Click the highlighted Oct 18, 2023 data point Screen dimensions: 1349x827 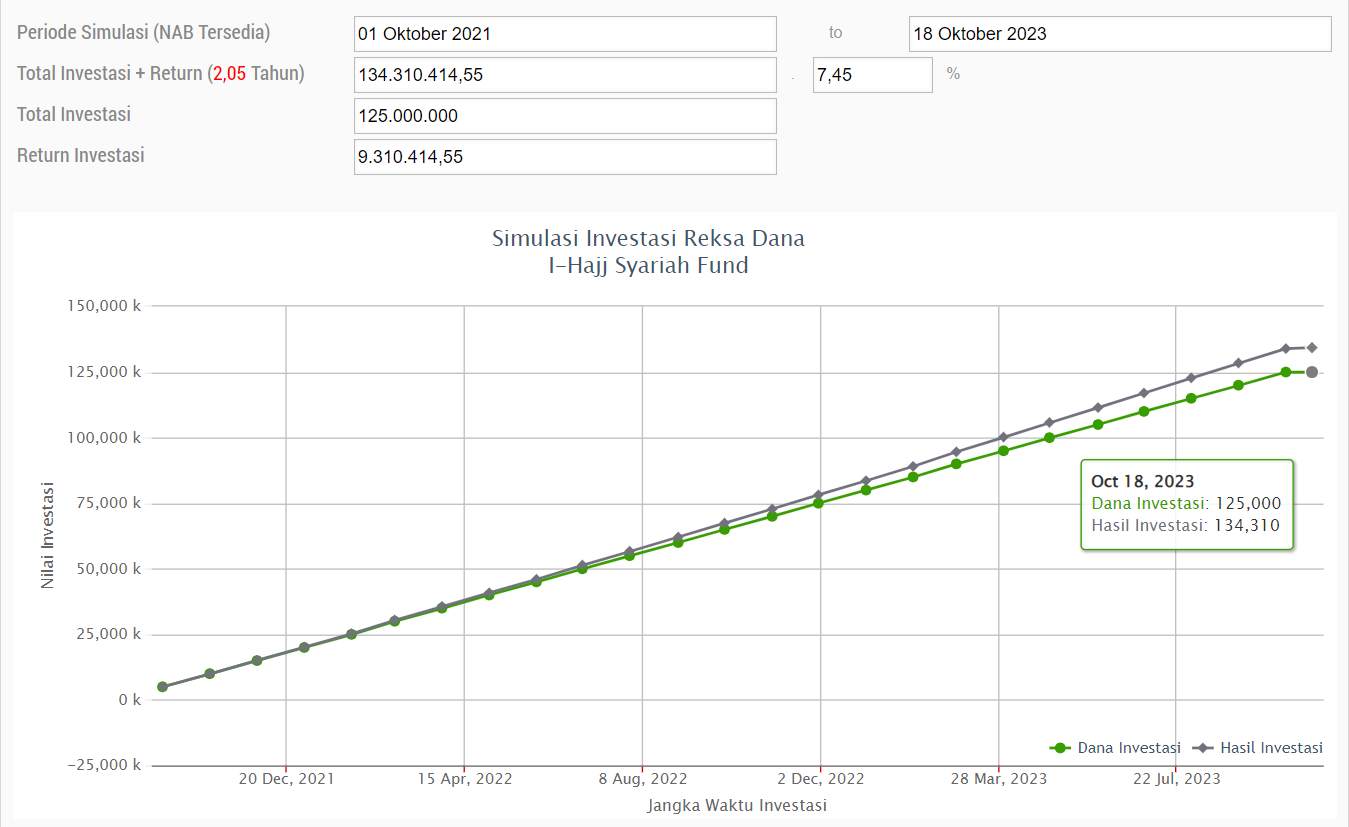pos(1312,372)
